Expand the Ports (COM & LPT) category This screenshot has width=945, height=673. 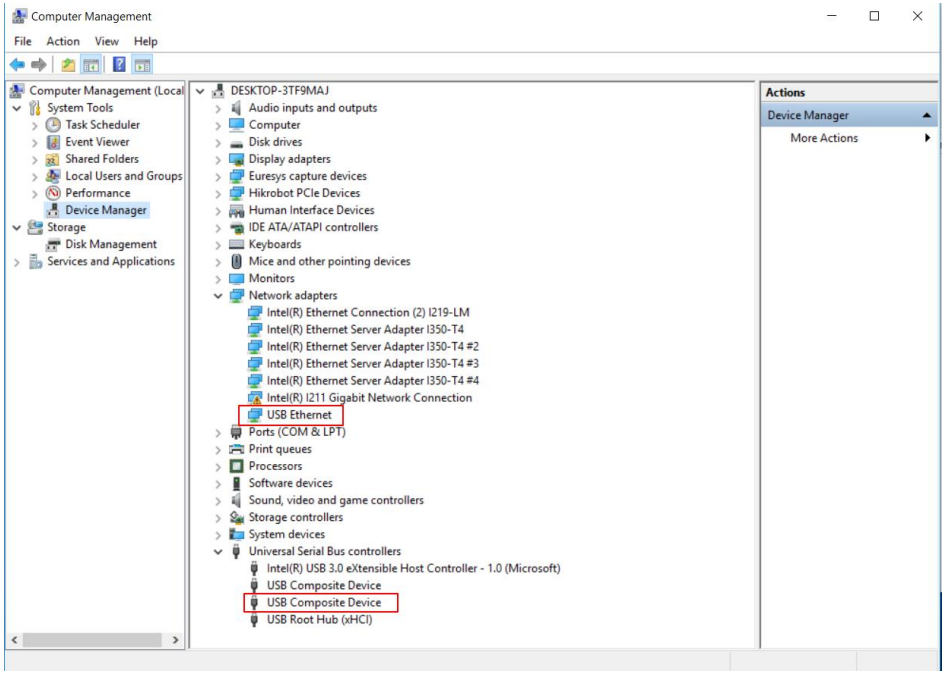pos(218,432)
